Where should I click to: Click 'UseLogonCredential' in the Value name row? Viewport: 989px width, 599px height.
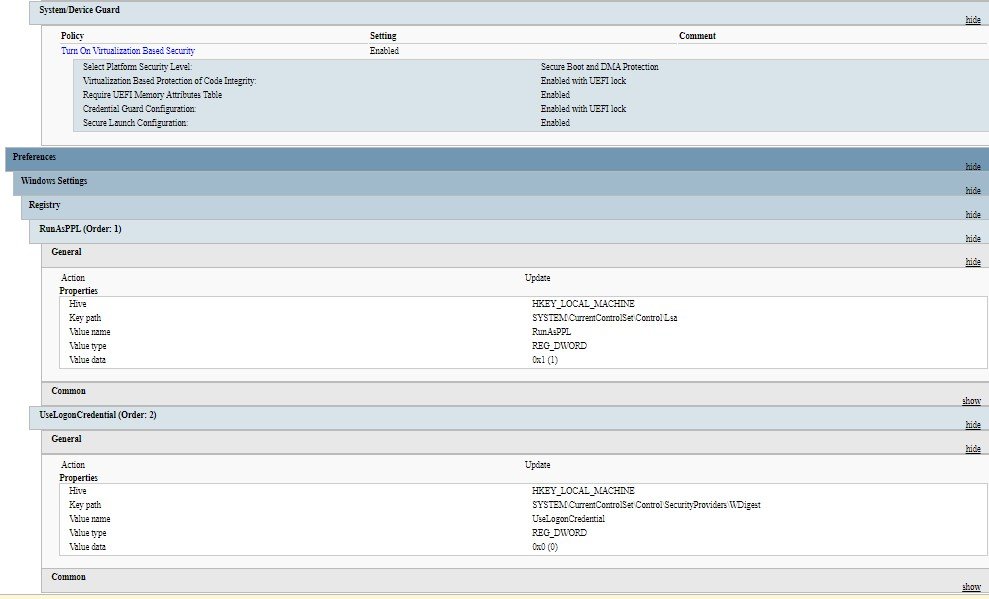(568, 519)
